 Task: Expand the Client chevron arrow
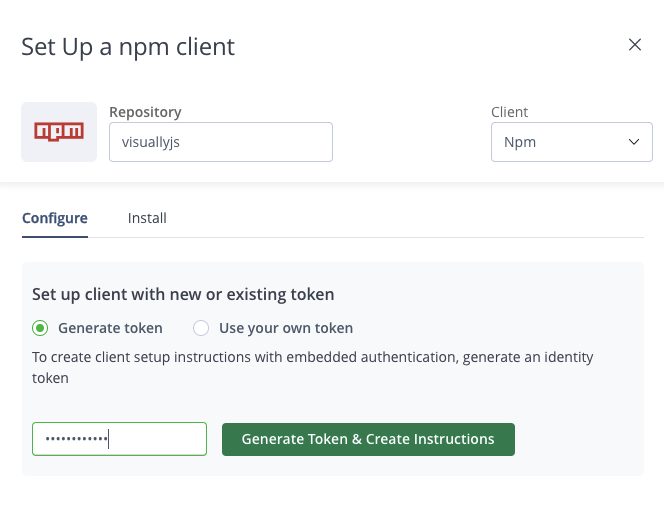tap(634, 142)
